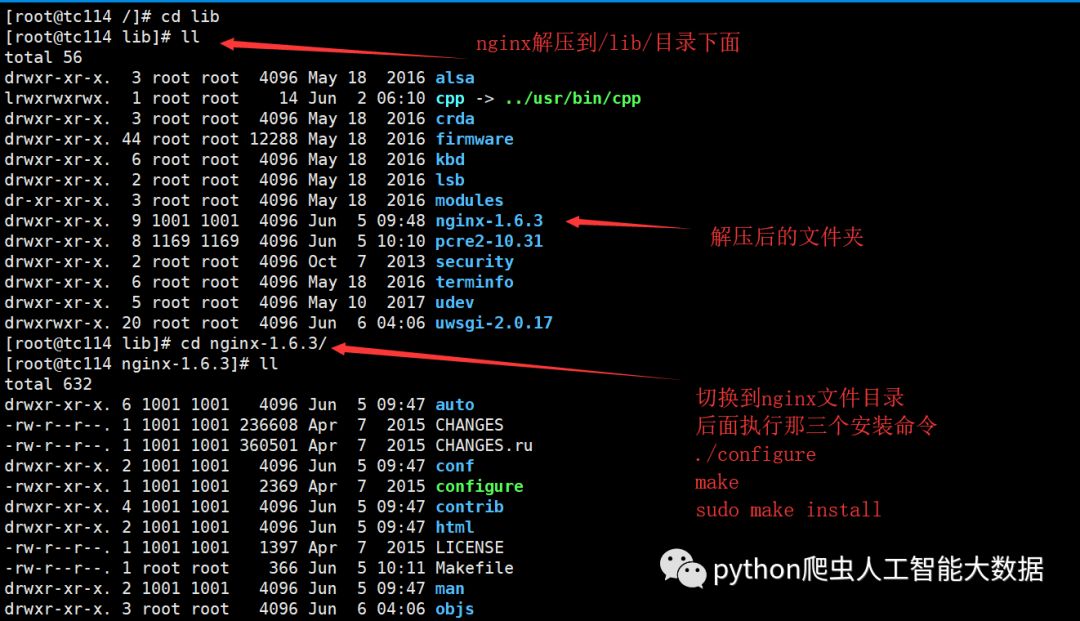Click the dr-xr-xr-x. permissions of modules
This screenshot has height=621, width=1080.
pyautogui.click(x=57, y=200)
